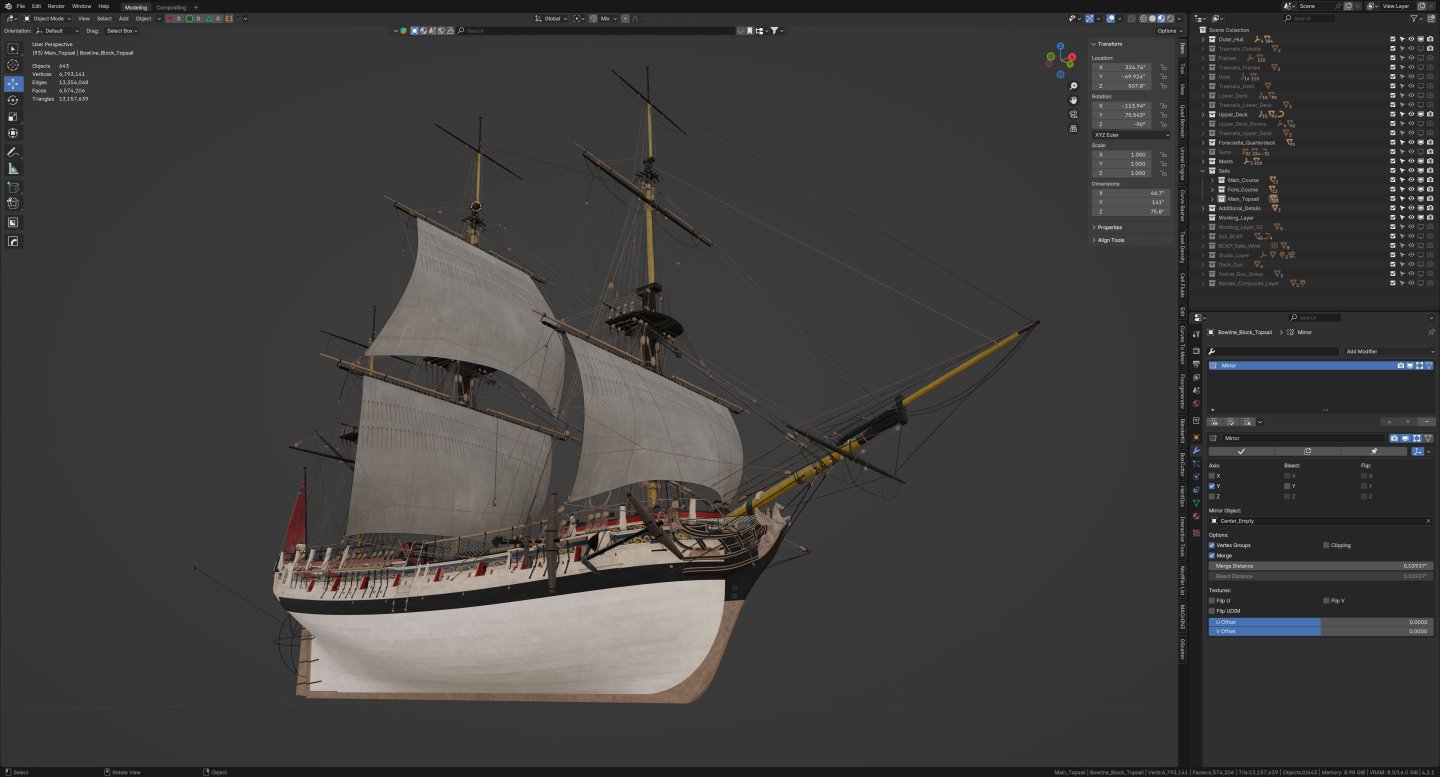Screen dimensions: 1440x777
Task: Open the outliner Filter funnel icon
Action: coord(1415,18)
